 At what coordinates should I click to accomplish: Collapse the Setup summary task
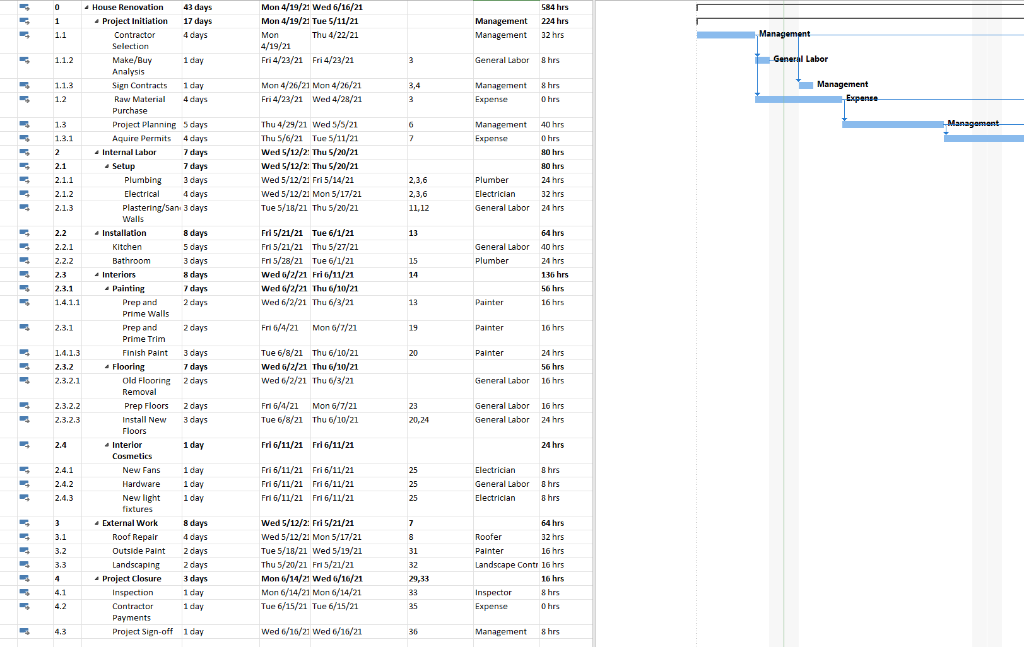pyautogui.click(x=107, y=166)
